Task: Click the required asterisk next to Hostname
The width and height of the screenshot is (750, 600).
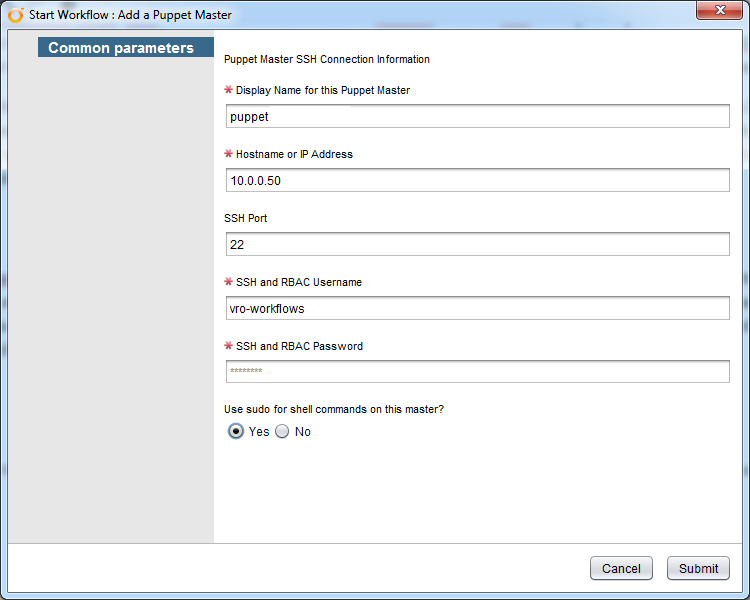Action: pos(229,154)
